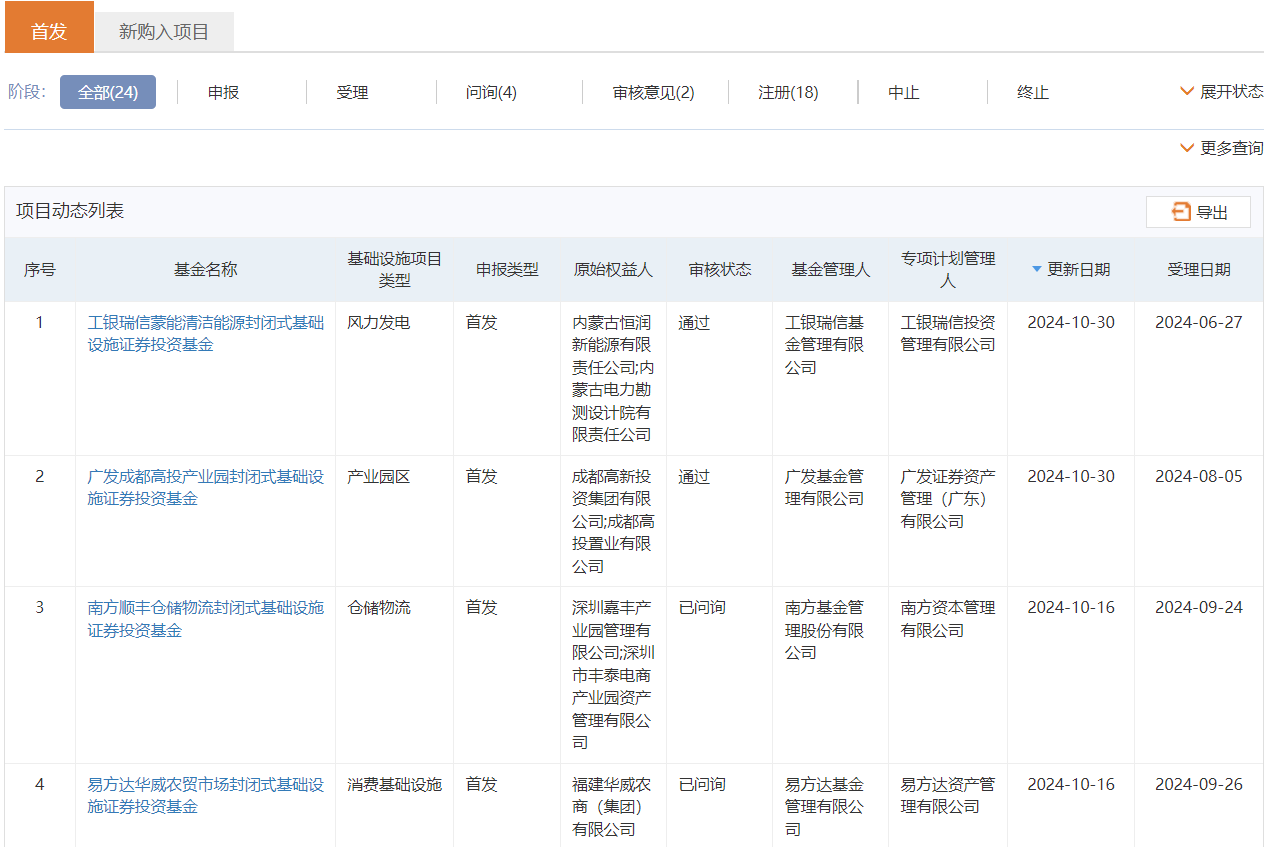Viewport: 1269px width, 847px height.
Task: Choose the 申报 stage filter
Action: 223,92
